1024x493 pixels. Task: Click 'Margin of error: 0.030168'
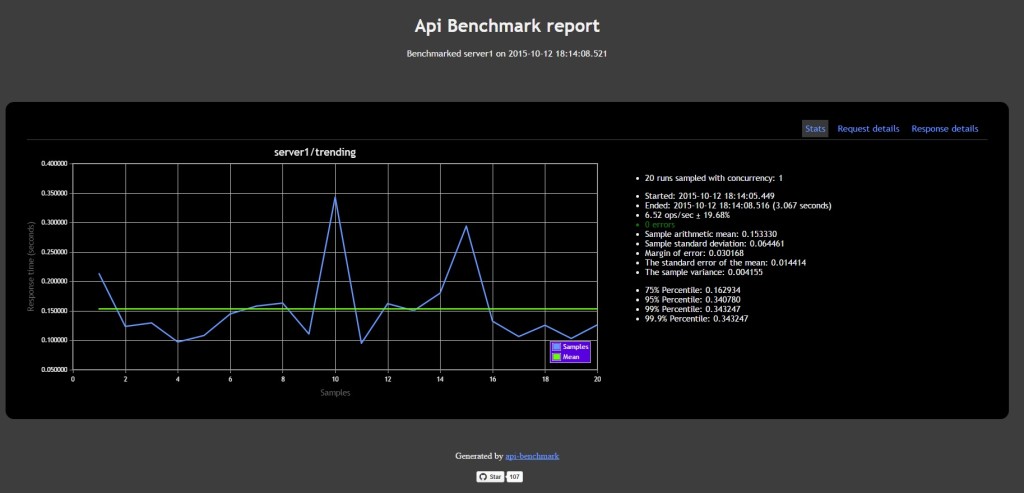click(694, 253)
